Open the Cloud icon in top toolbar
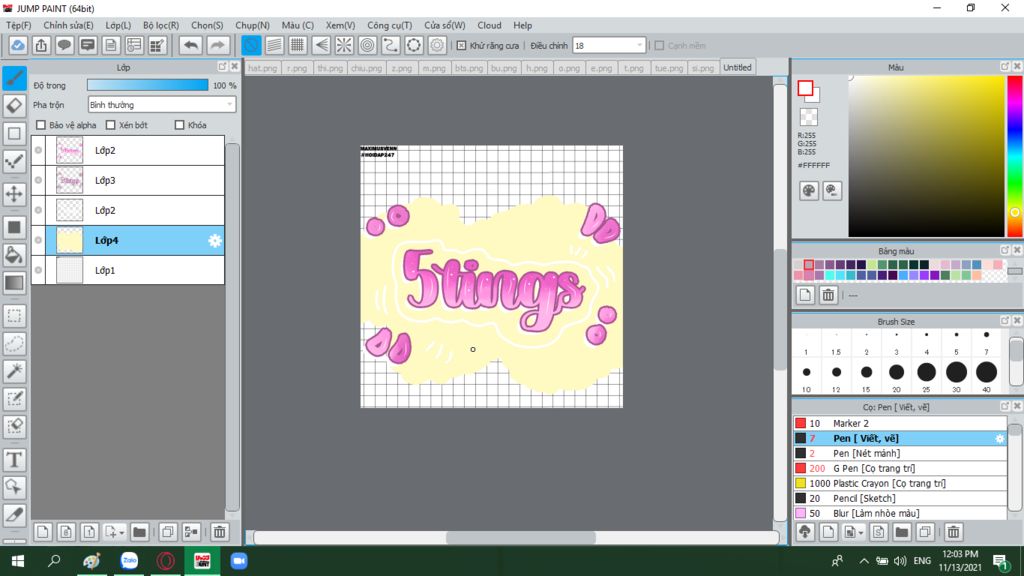Image resolution: width=1024 pixels, height=576 pixels. point(18,45)
